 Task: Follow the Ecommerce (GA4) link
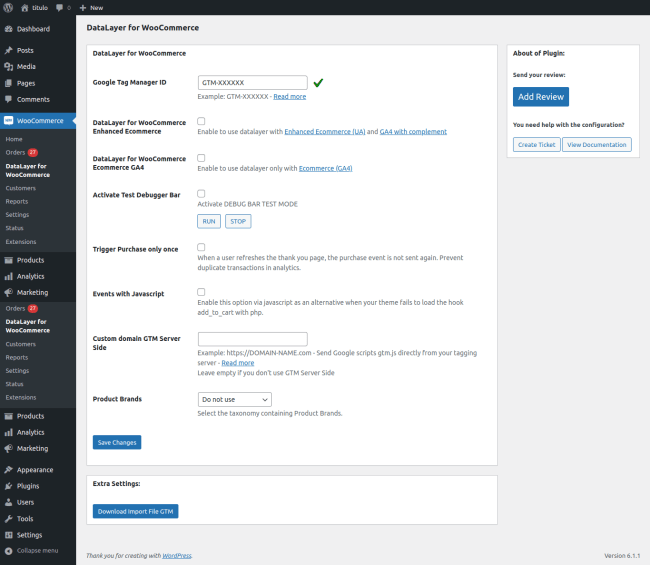click(x=325, y=168)
